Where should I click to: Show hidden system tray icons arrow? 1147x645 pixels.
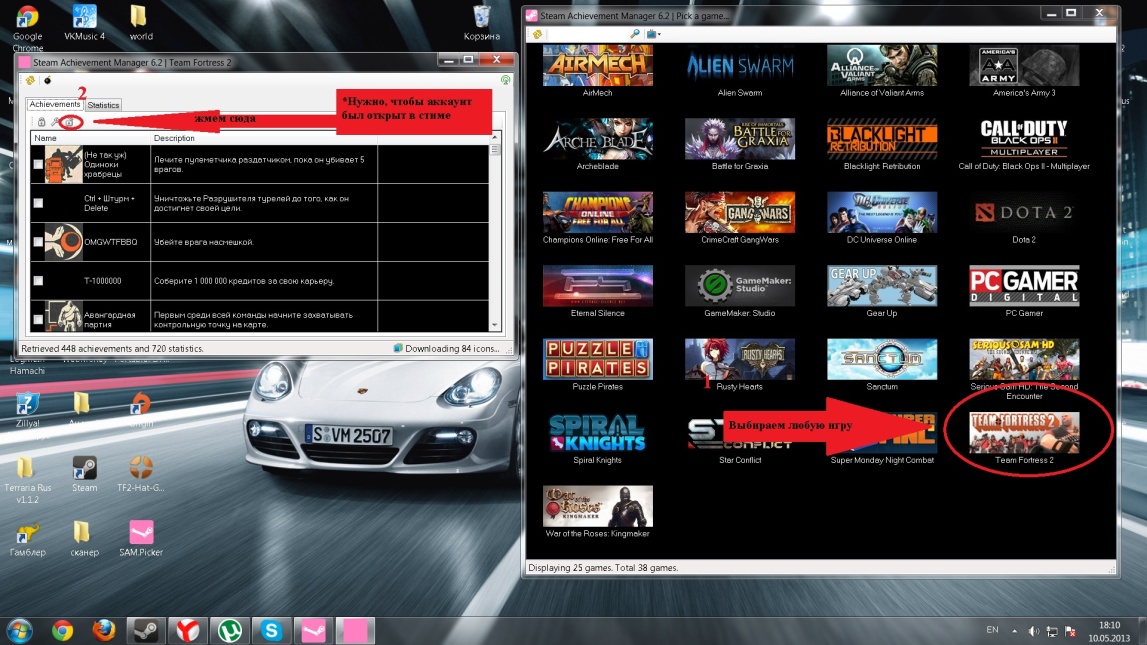[x=1014, y=630]
